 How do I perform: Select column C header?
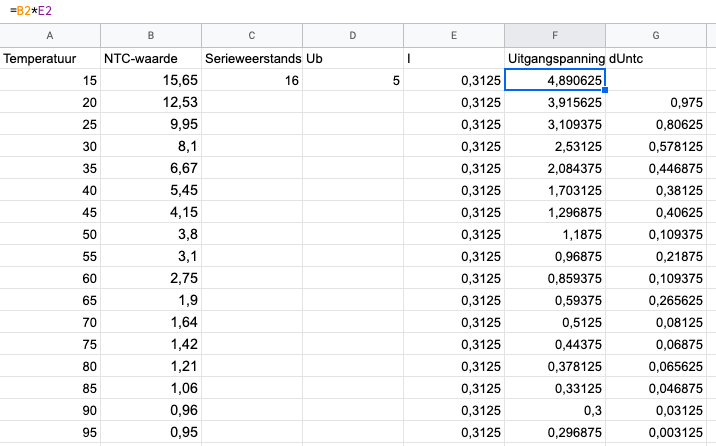[x=252, y=35]
